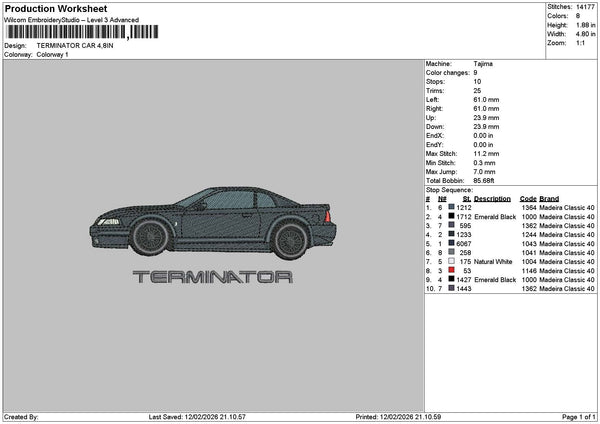Screen dimensions: 600x424
Task: Click the red thread color swatch
Action: [x=453, y=271]
